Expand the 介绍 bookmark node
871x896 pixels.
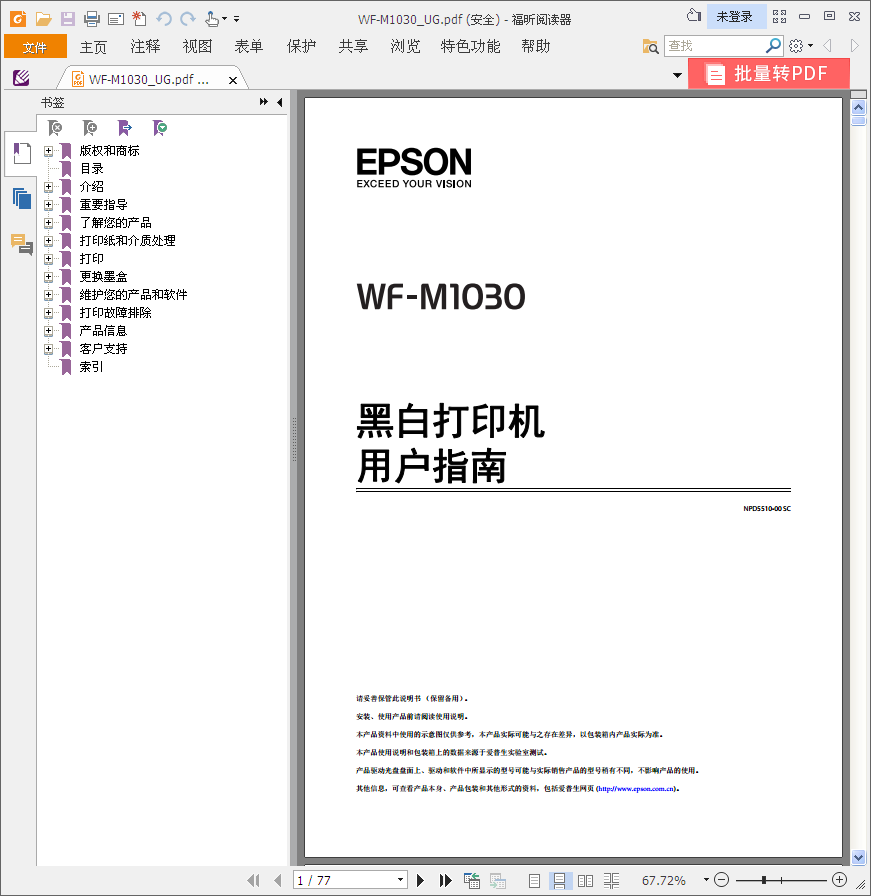49,187
